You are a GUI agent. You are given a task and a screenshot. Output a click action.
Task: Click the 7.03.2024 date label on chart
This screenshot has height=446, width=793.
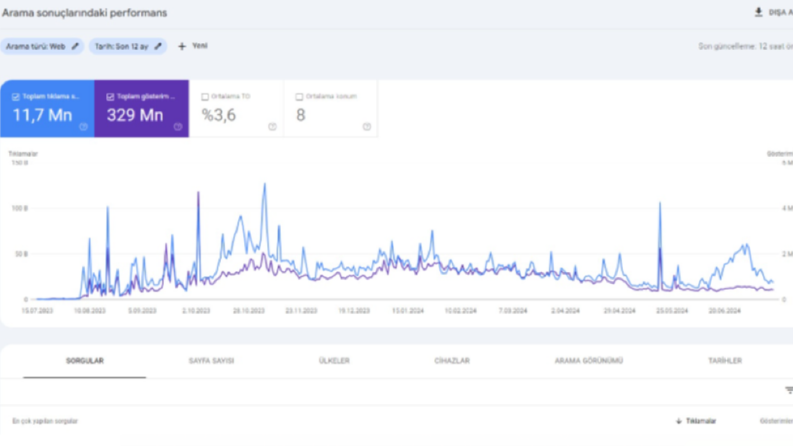coord(513,310)
